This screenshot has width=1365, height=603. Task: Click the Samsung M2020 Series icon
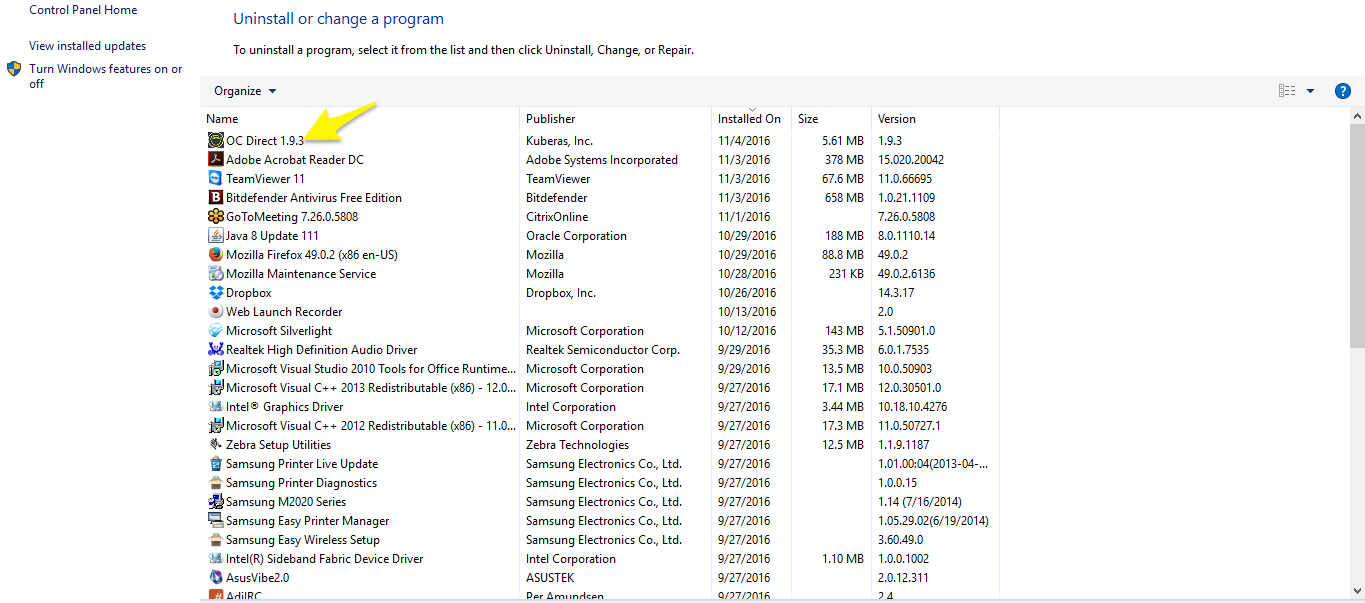pos(216,502)
